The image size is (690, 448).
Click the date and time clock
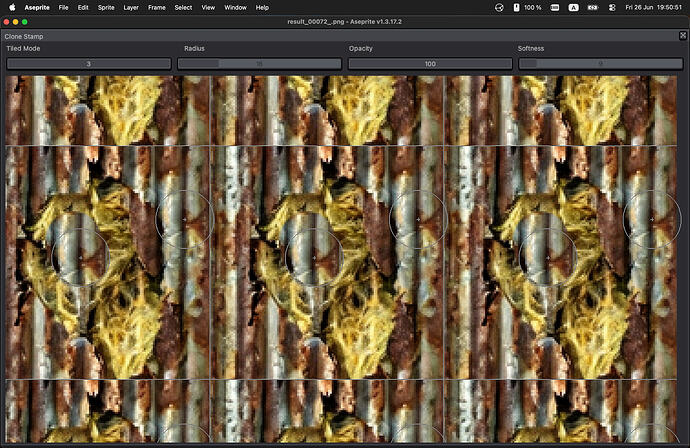tap(653, 7)
